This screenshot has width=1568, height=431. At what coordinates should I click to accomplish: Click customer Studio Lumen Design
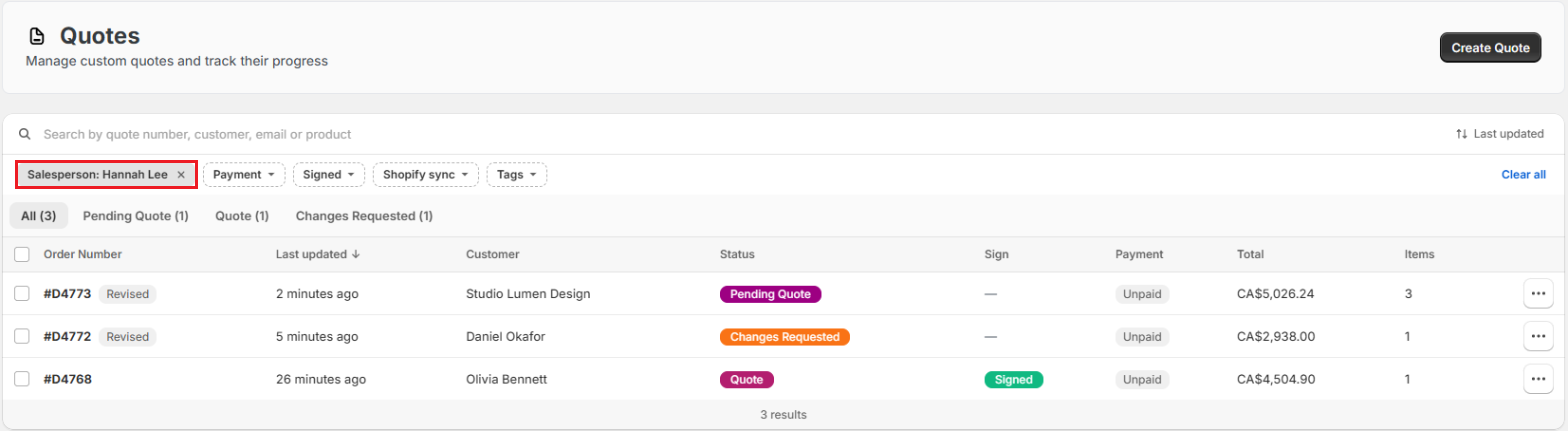click(x=528, y=294)
